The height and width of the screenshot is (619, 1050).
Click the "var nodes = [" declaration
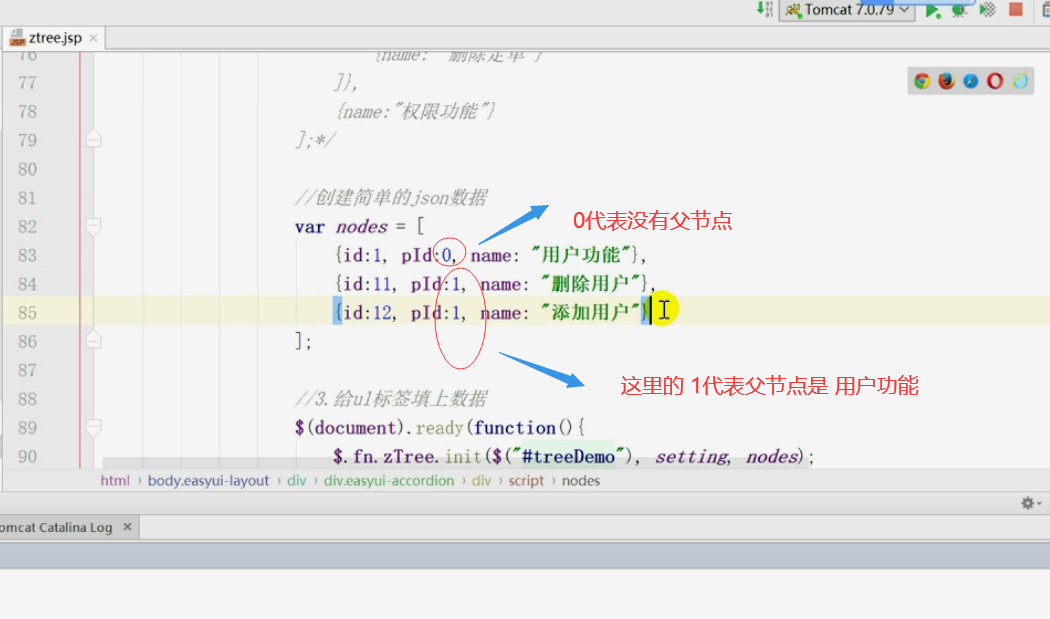coord(360,226)
